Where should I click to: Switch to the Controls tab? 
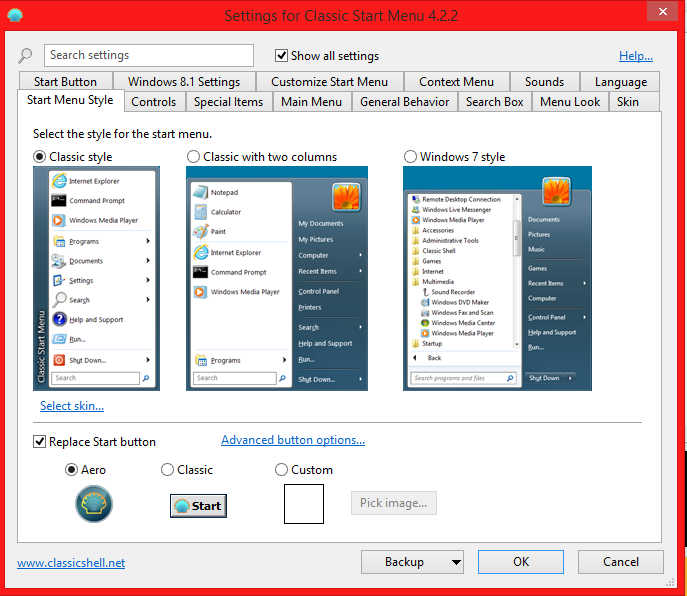point(153,102)
